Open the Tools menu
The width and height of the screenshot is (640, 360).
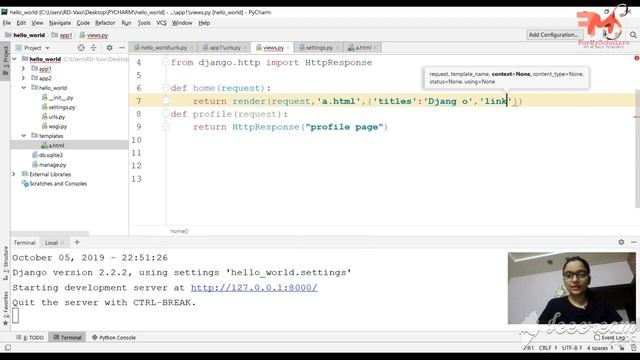(x=144, y=23)
